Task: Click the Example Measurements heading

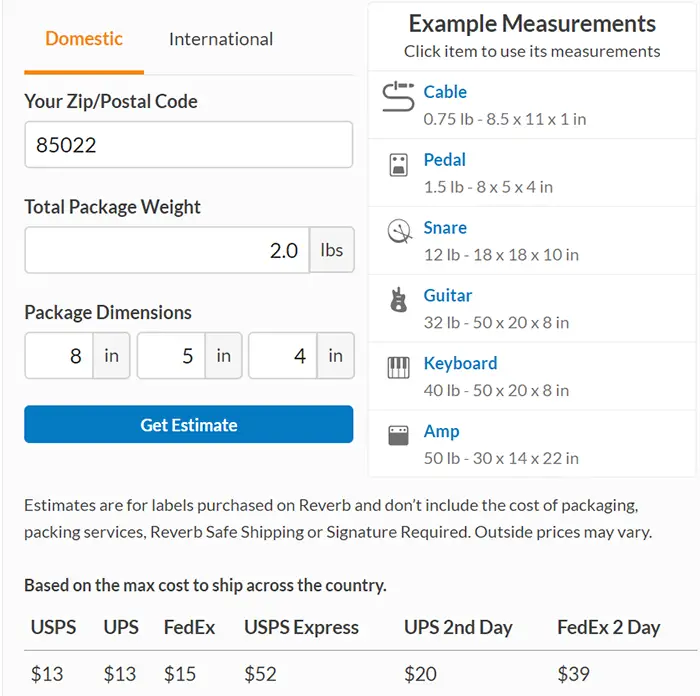Action: pos(532,24)
